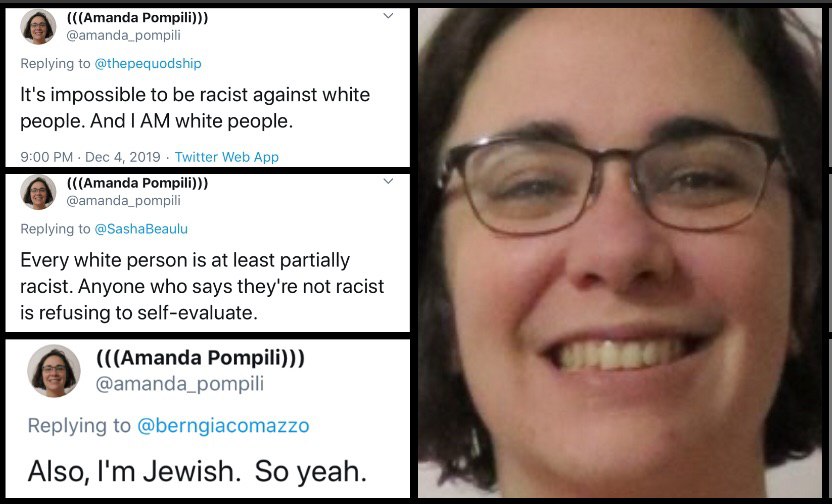The image size is (832, 504).
Task: Click the @amanda_pompili handle above the @thepequodship reply
Action: 124,36
